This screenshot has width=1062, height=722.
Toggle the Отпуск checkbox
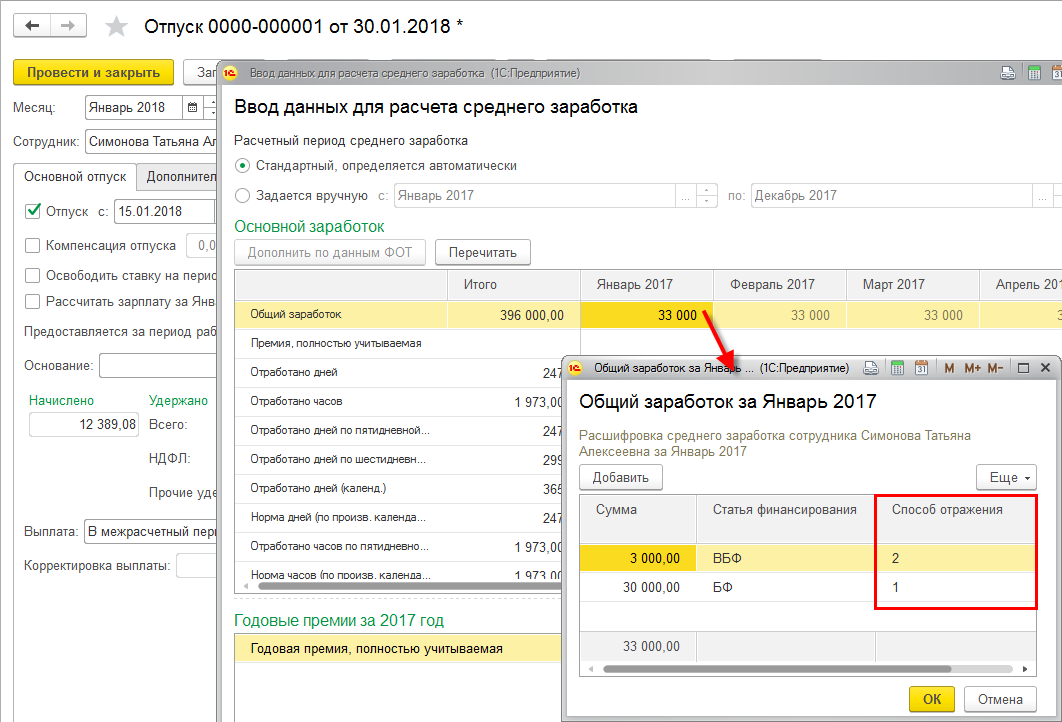point(33,211)
